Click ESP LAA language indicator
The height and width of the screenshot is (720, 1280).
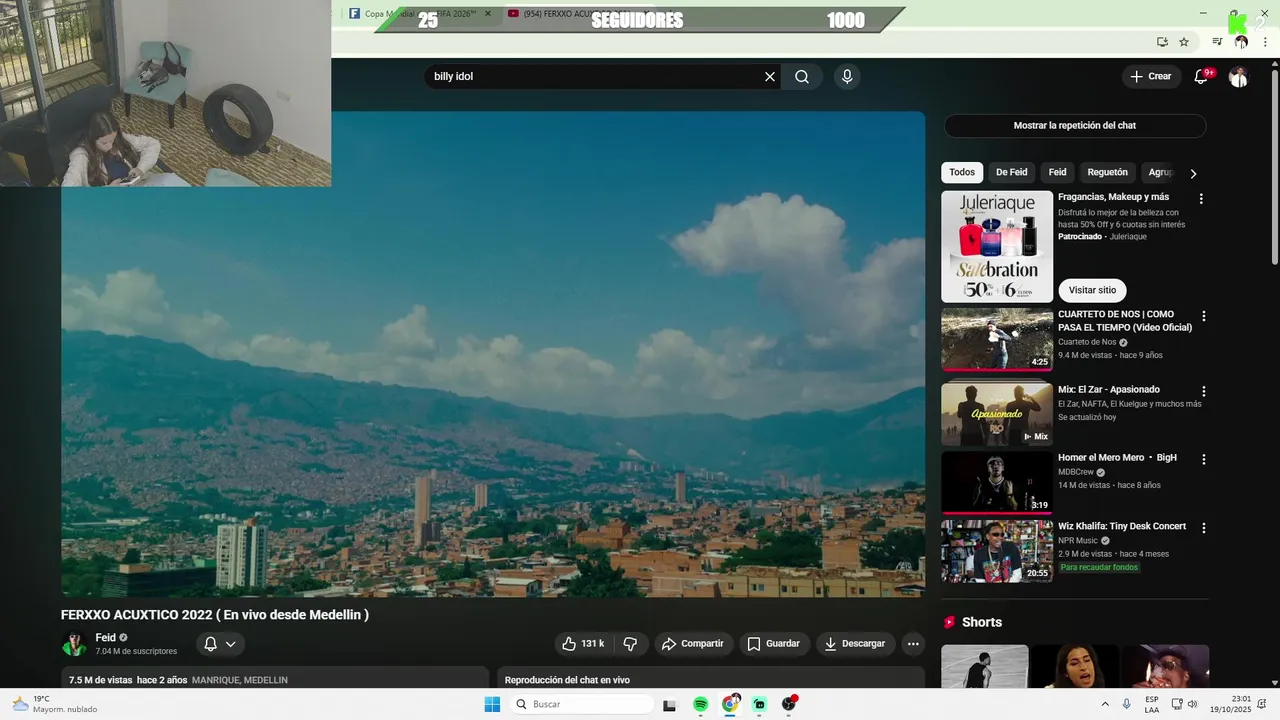click(1152, 704)
